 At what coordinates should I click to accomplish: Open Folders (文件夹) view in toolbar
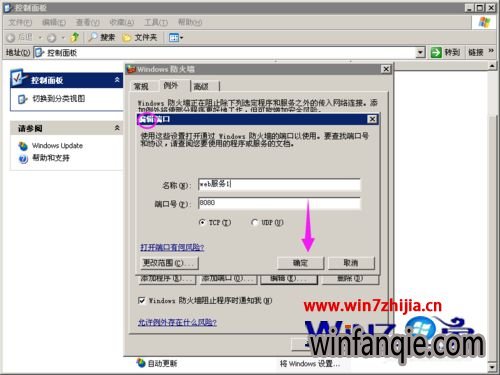click(x=140, y=38)
